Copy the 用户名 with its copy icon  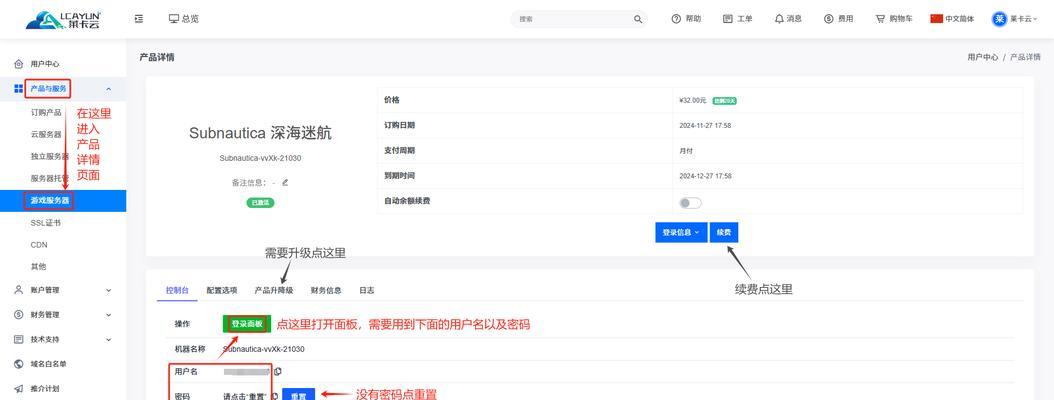click(x=278, y=371)
